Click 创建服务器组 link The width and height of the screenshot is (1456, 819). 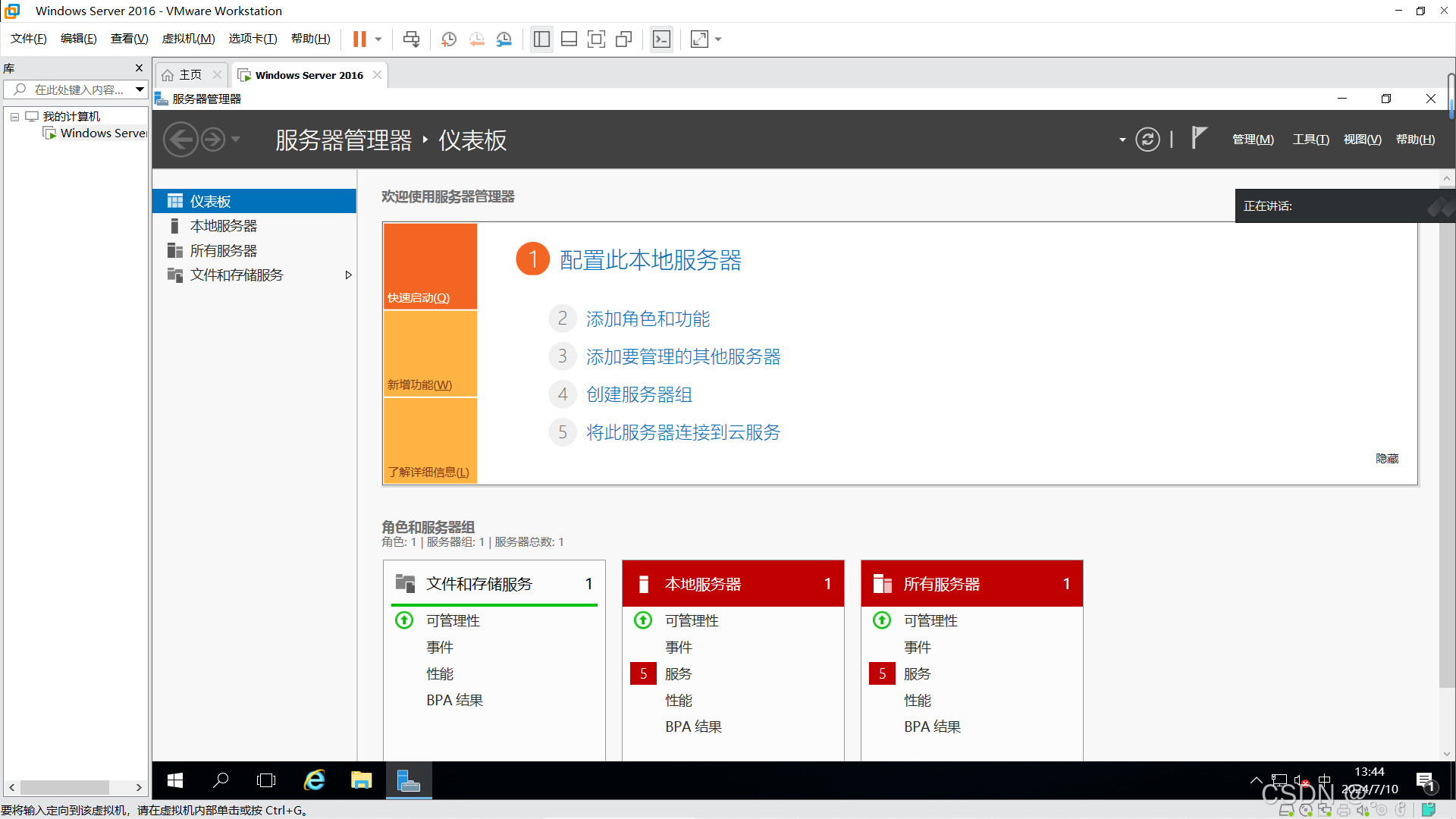(639, 394)
